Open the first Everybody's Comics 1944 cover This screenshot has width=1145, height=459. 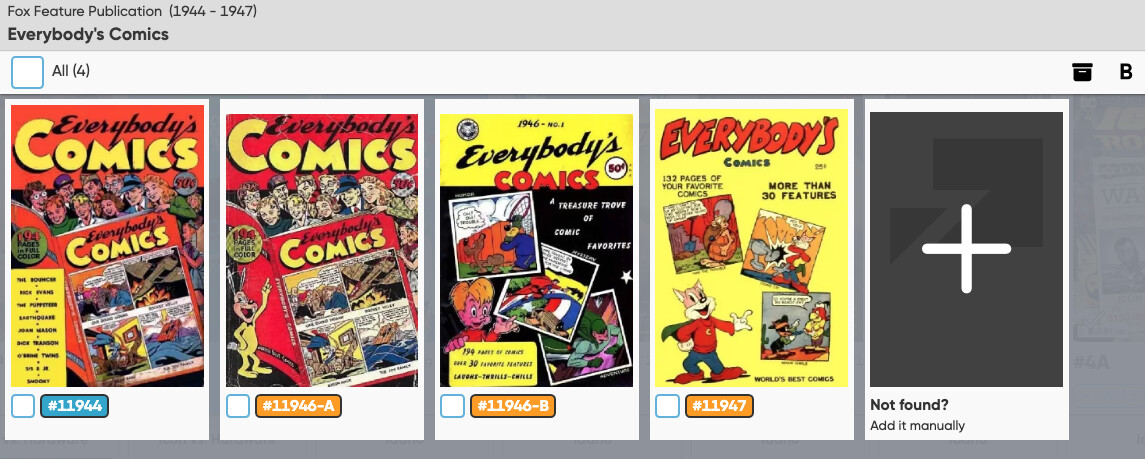click(x=107, y=246)
